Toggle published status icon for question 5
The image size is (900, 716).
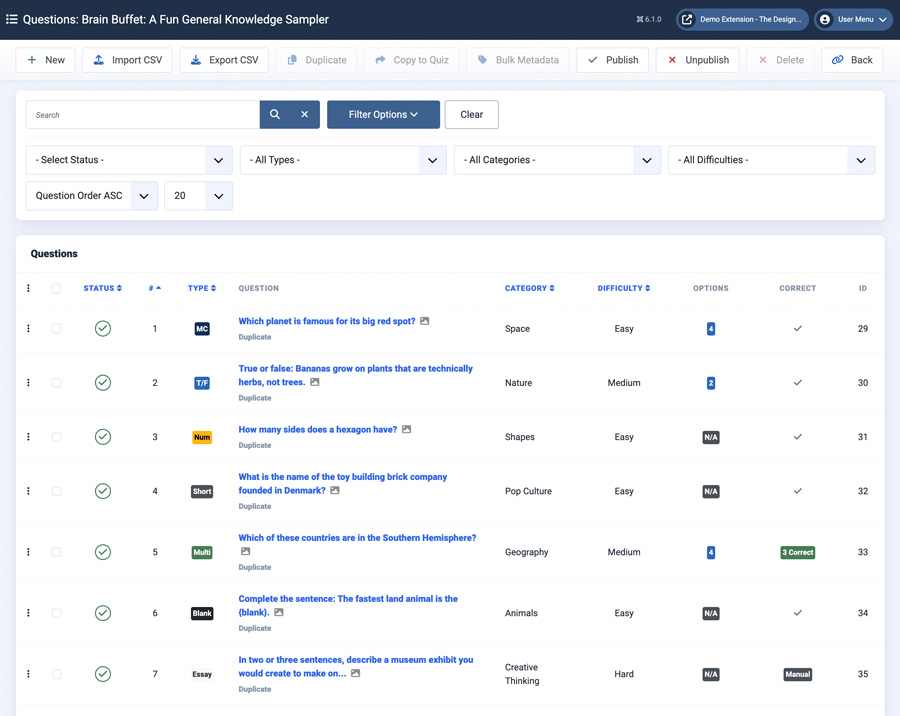pyautogui.click(x=103, y=552)
